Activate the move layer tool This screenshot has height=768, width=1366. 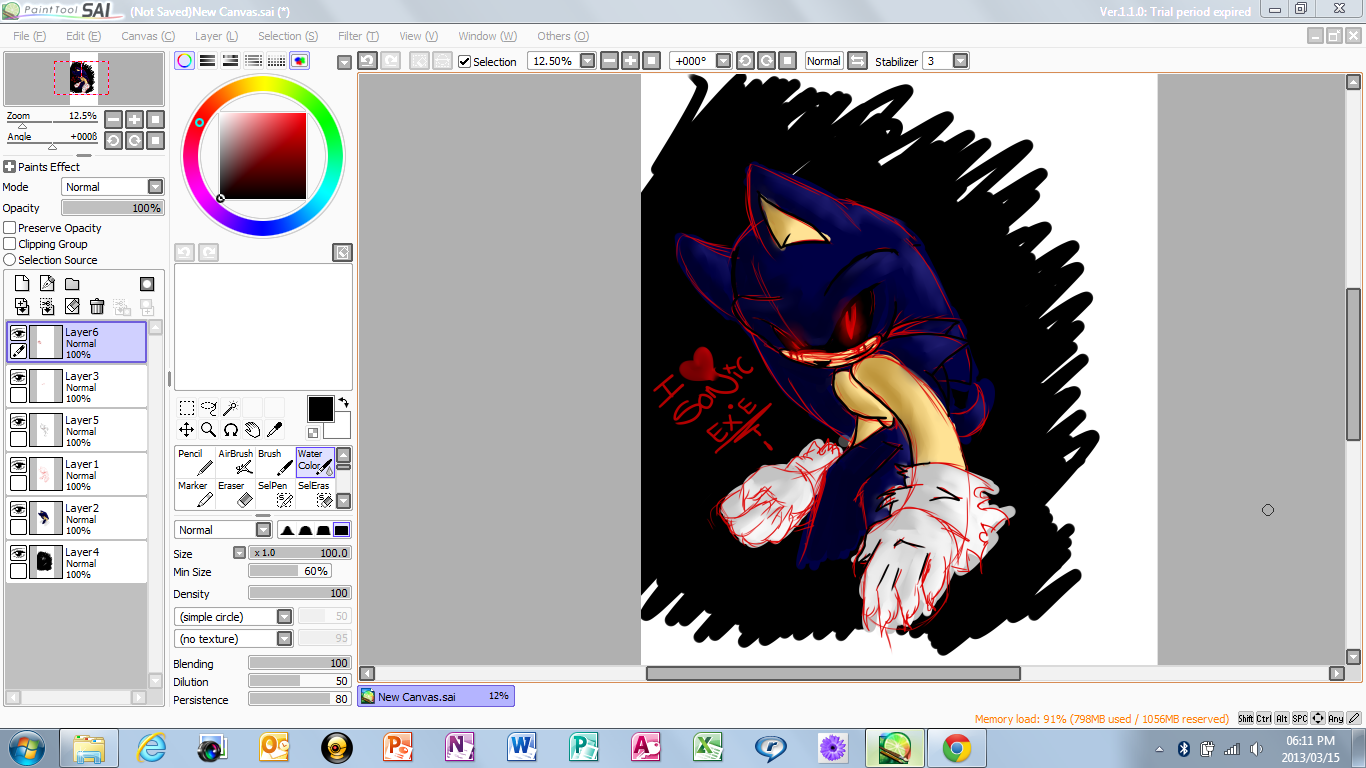tap(187, 430)
